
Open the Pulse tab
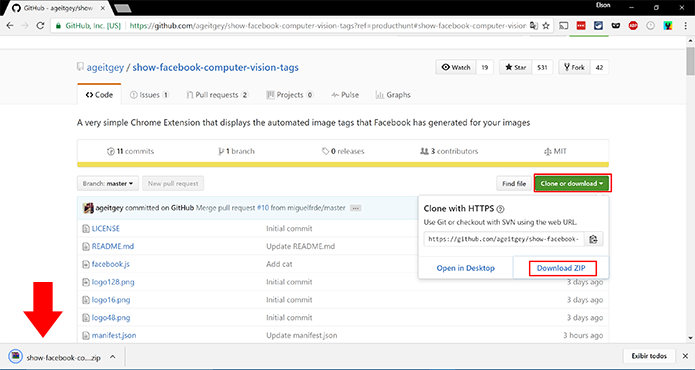(x=345, y=95)
